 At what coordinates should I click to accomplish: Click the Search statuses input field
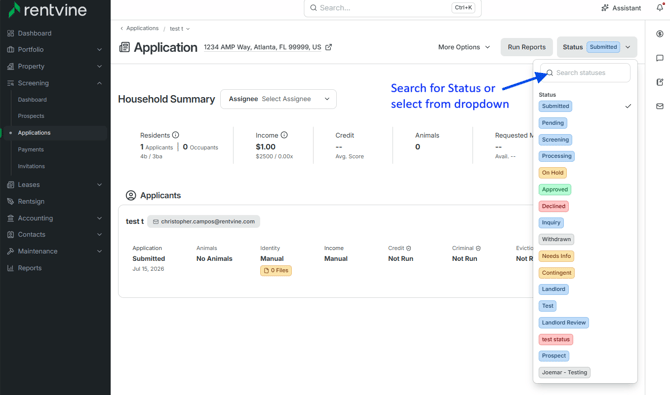pos(585,73)
